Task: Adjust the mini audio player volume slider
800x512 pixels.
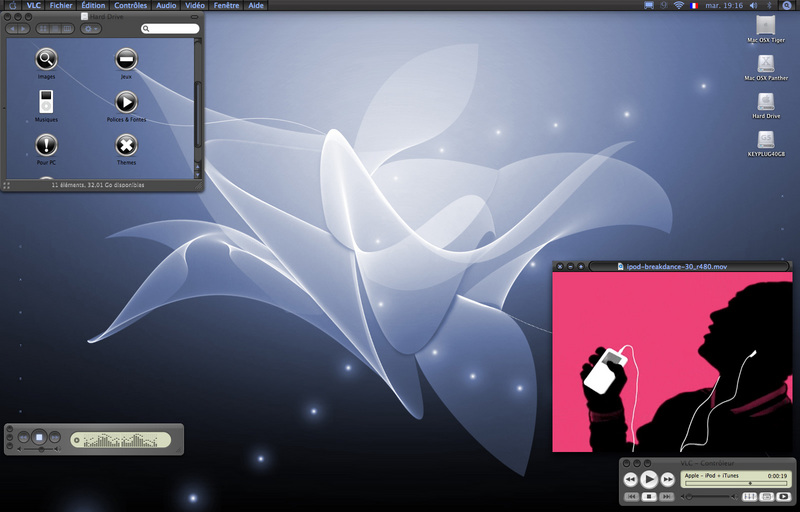Action: coord(39,449)
